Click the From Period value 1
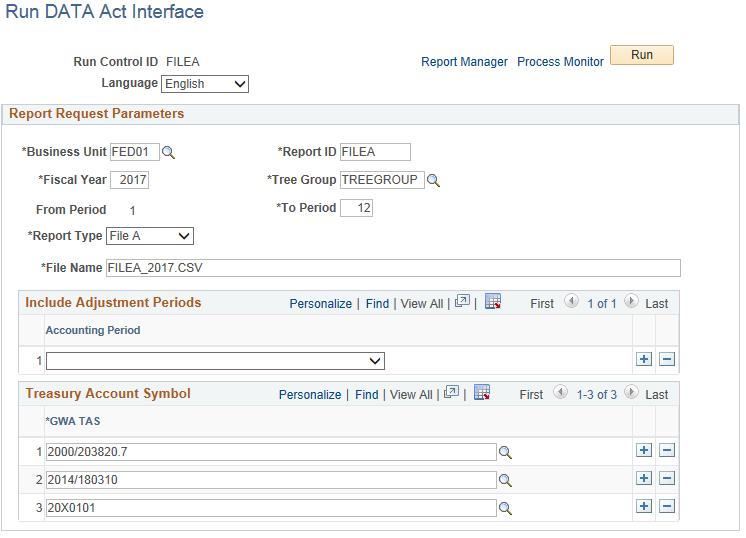Screen dimensions: 746x538 (x=132, y=211)
